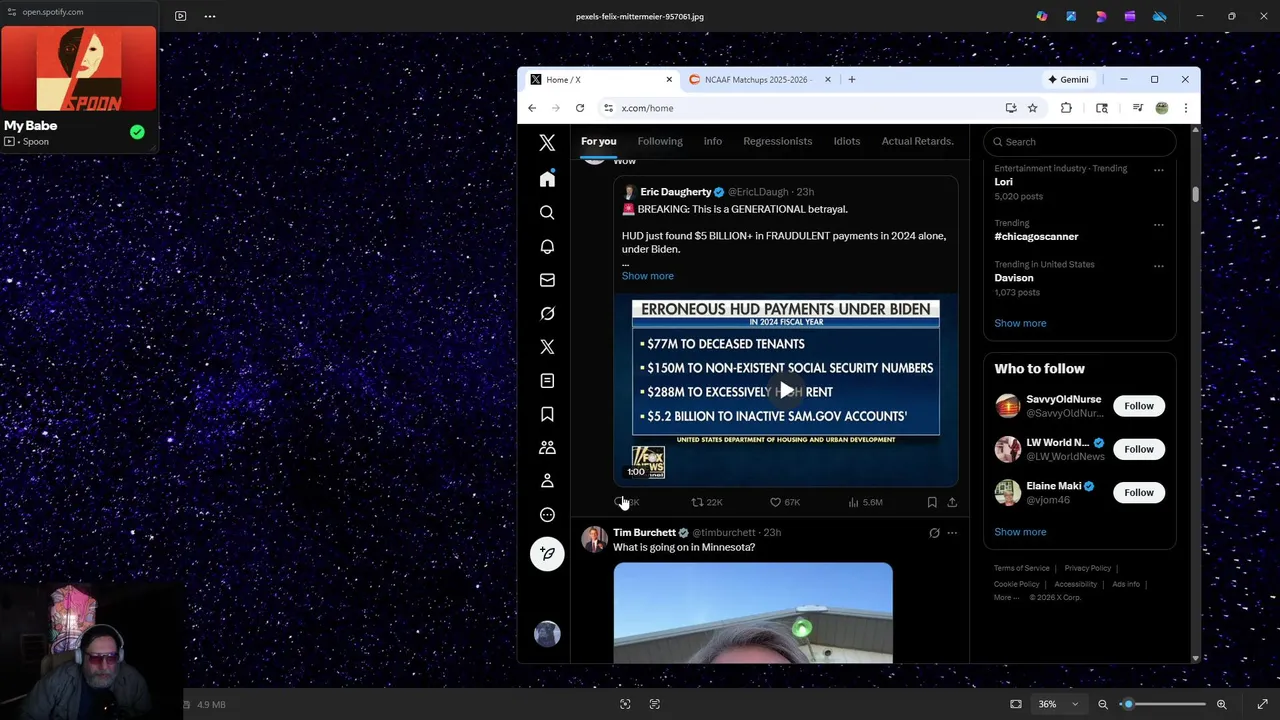Screen dimensions: 1280x720
Task: Open the X logo home icon in sidebar
Action: point(547,143)
